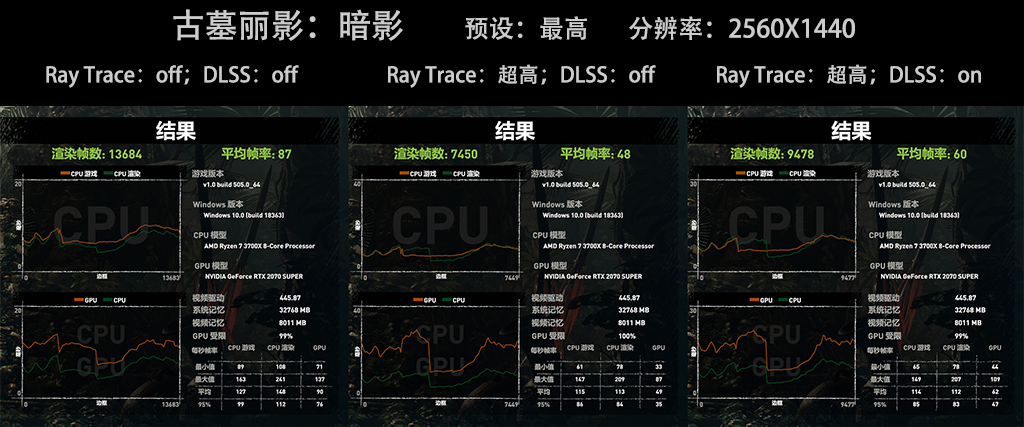Viewport: 1024px width, 427px height.
Task: Click the title text 古墓丽影：暗影
Action: tap(288, 28)
